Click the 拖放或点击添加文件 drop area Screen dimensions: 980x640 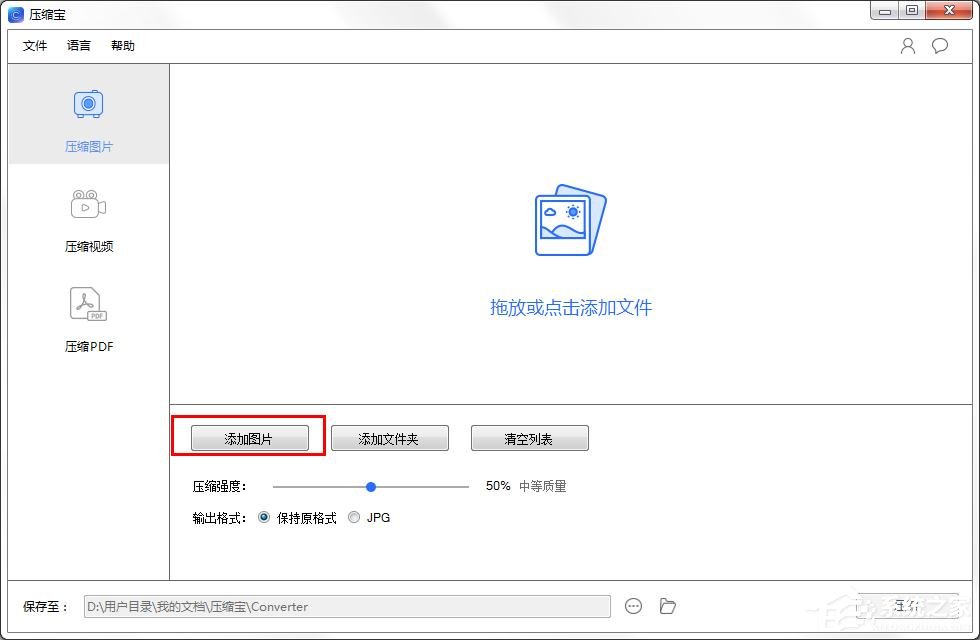tap(569, 307)
